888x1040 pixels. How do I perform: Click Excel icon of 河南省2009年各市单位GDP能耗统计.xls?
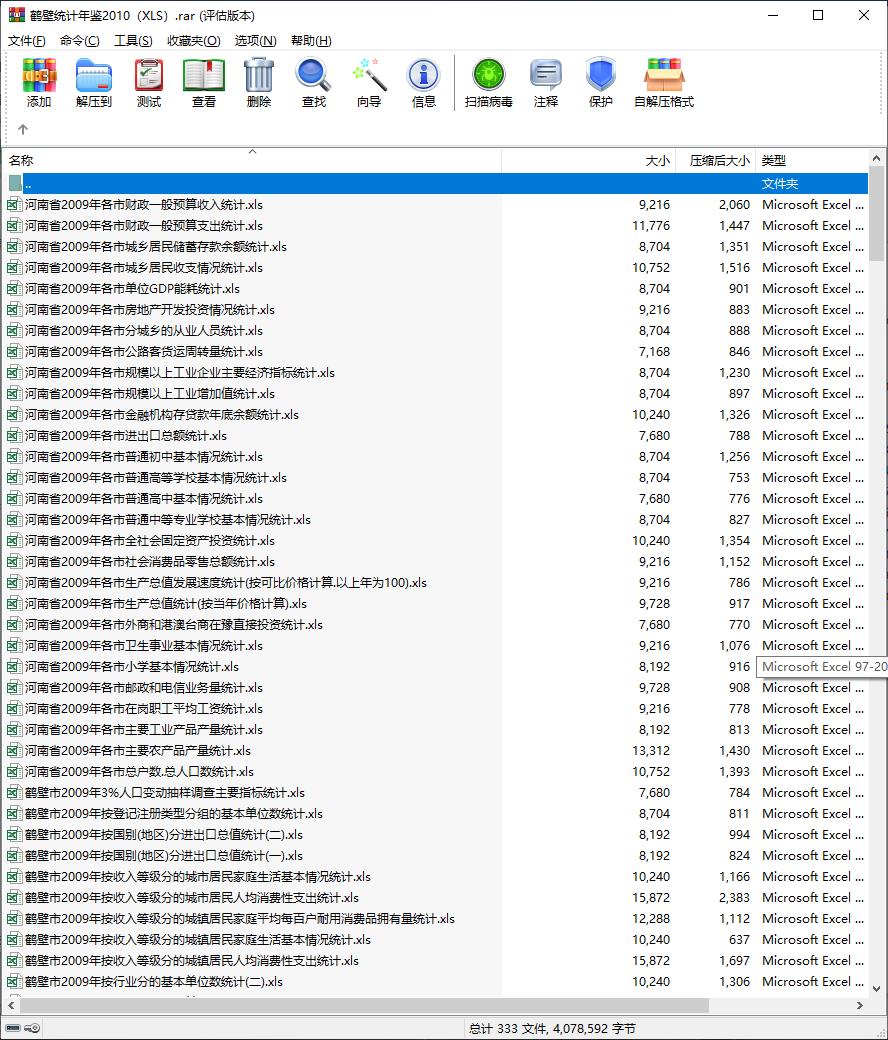[x=15, y=289]
